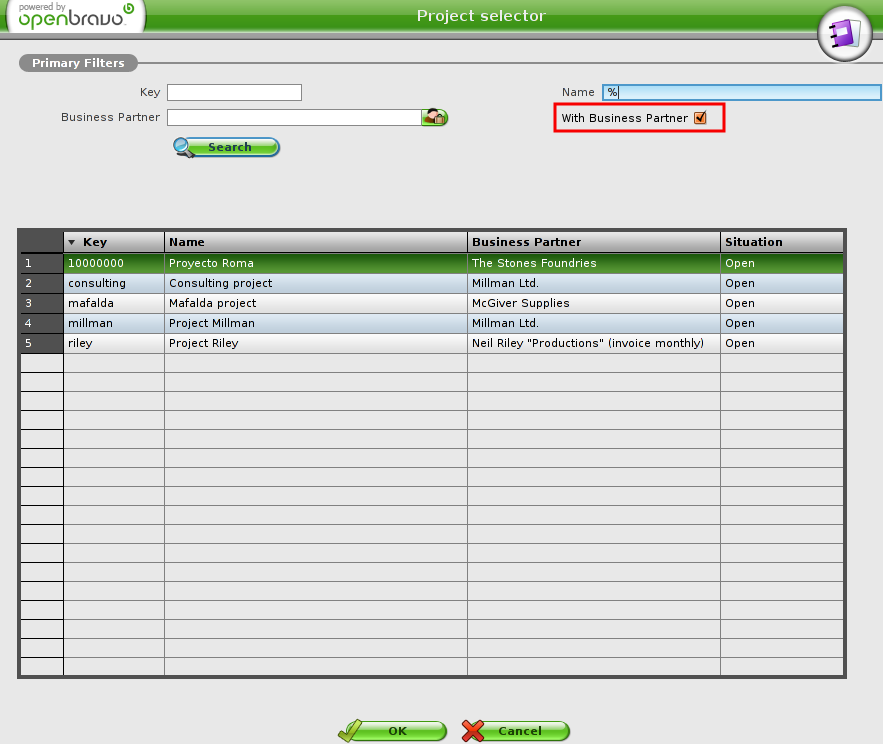The width and height of the screenshot is (883, 744).
Task: Click the Primary Filters section label
Action: (78, 63)
